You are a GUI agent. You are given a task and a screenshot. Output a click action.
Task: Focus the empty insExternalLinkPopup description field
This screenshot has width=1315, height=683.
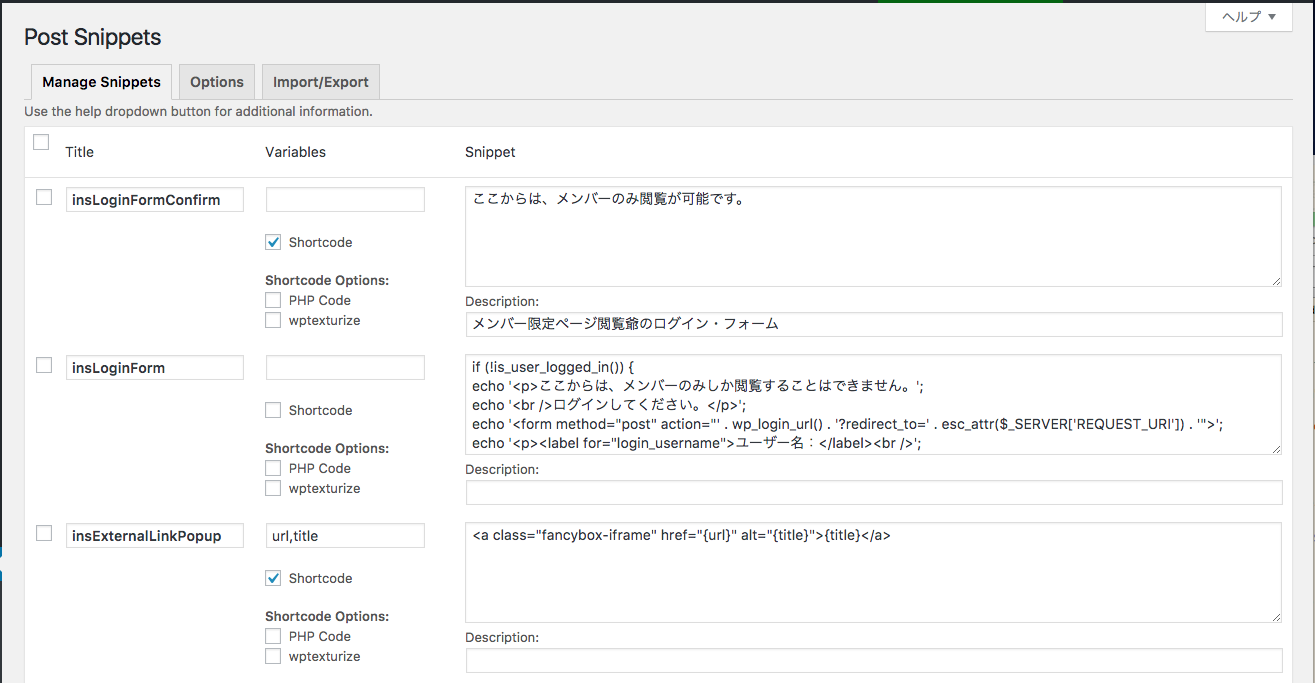tap(874, 660)
